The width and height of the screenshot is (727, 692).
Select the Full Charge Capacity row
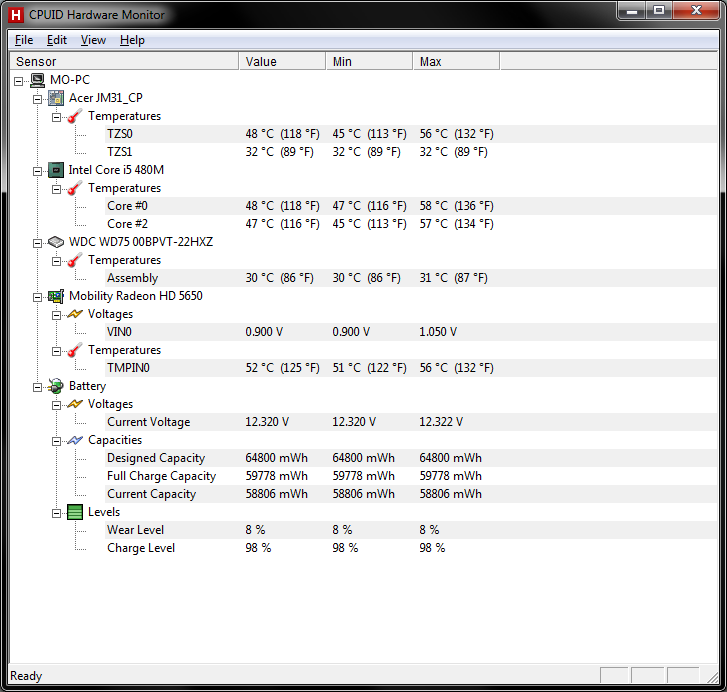(x=411, y=476)
